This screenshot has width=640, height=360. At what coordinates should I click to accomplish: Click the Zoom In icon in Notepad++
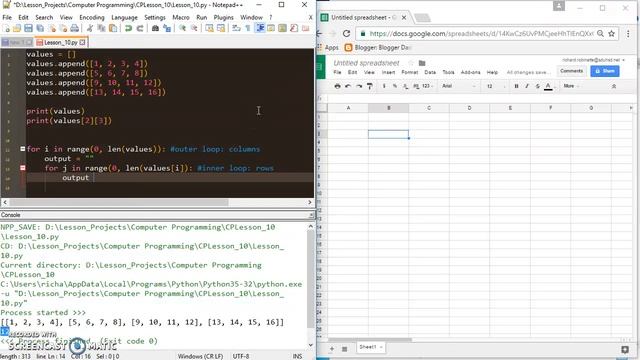pyautogui.click(x=182, y=28)
